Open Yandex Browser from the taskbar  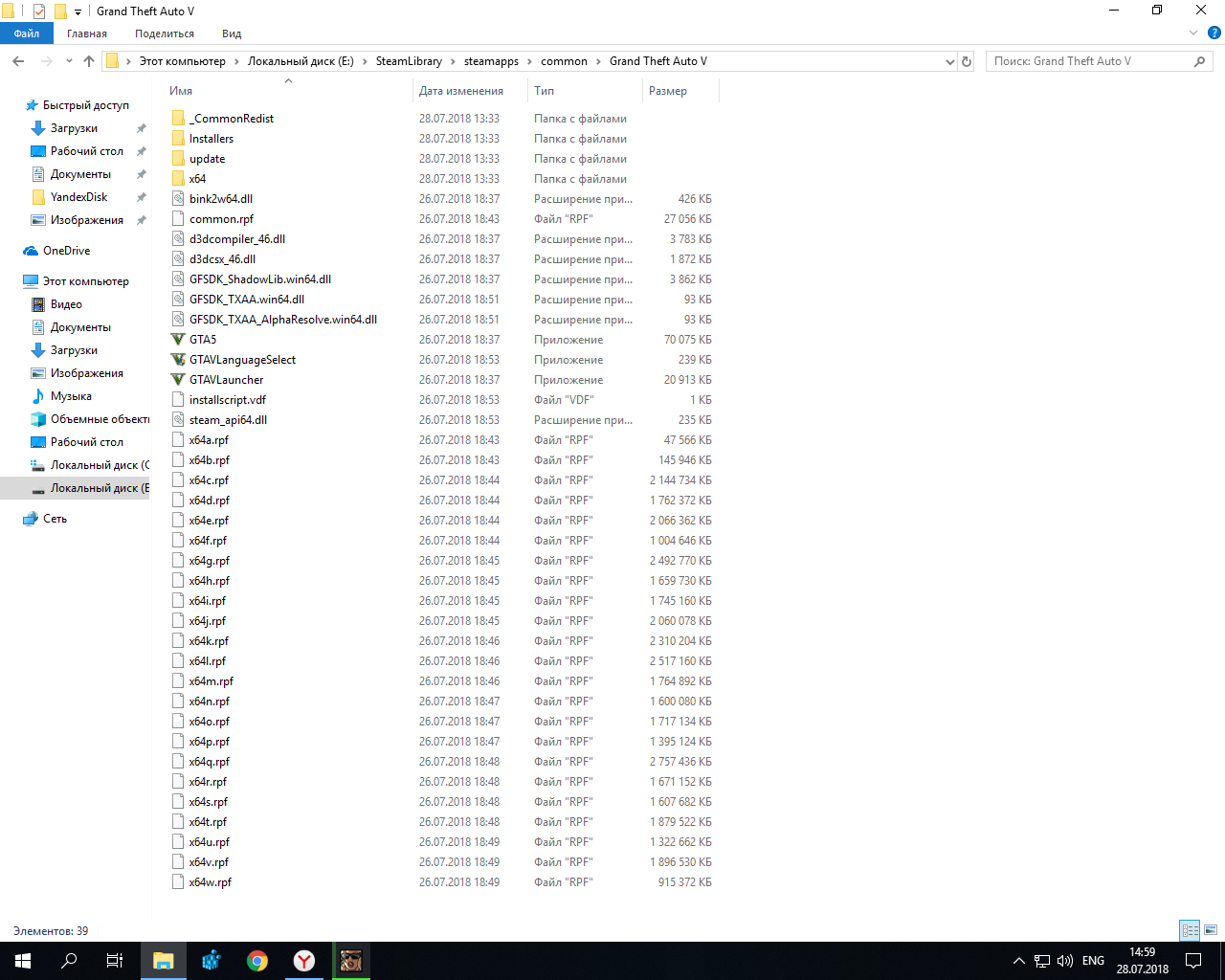point(303,961)
